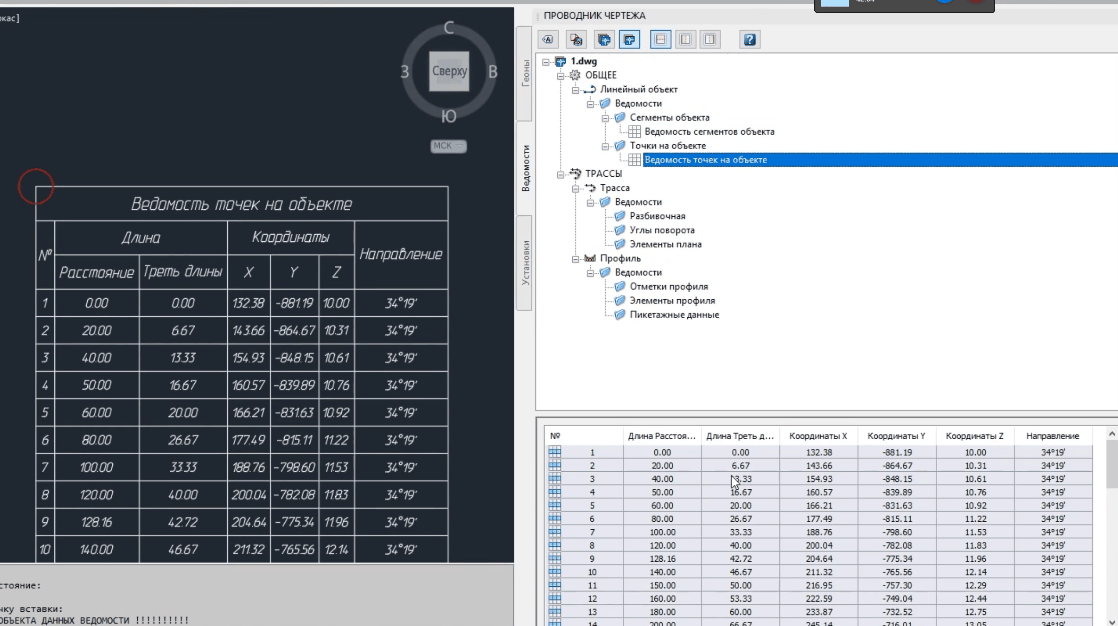The image size is (1118, 626).
Task: Toggle the right-pane layout button in toolbar
Action: (x=710, y=40)
